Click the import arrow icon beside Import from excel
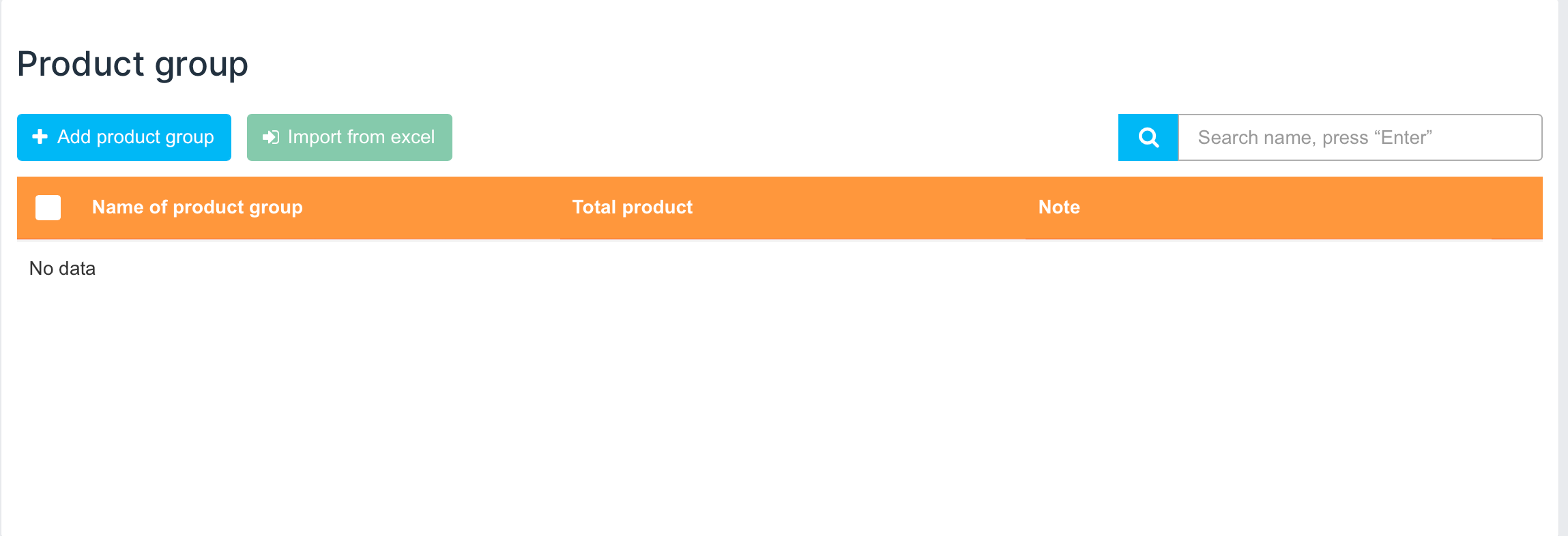The height and width of the screenshot is (536, 1568). pyautogui.click(x=271, y=137)
